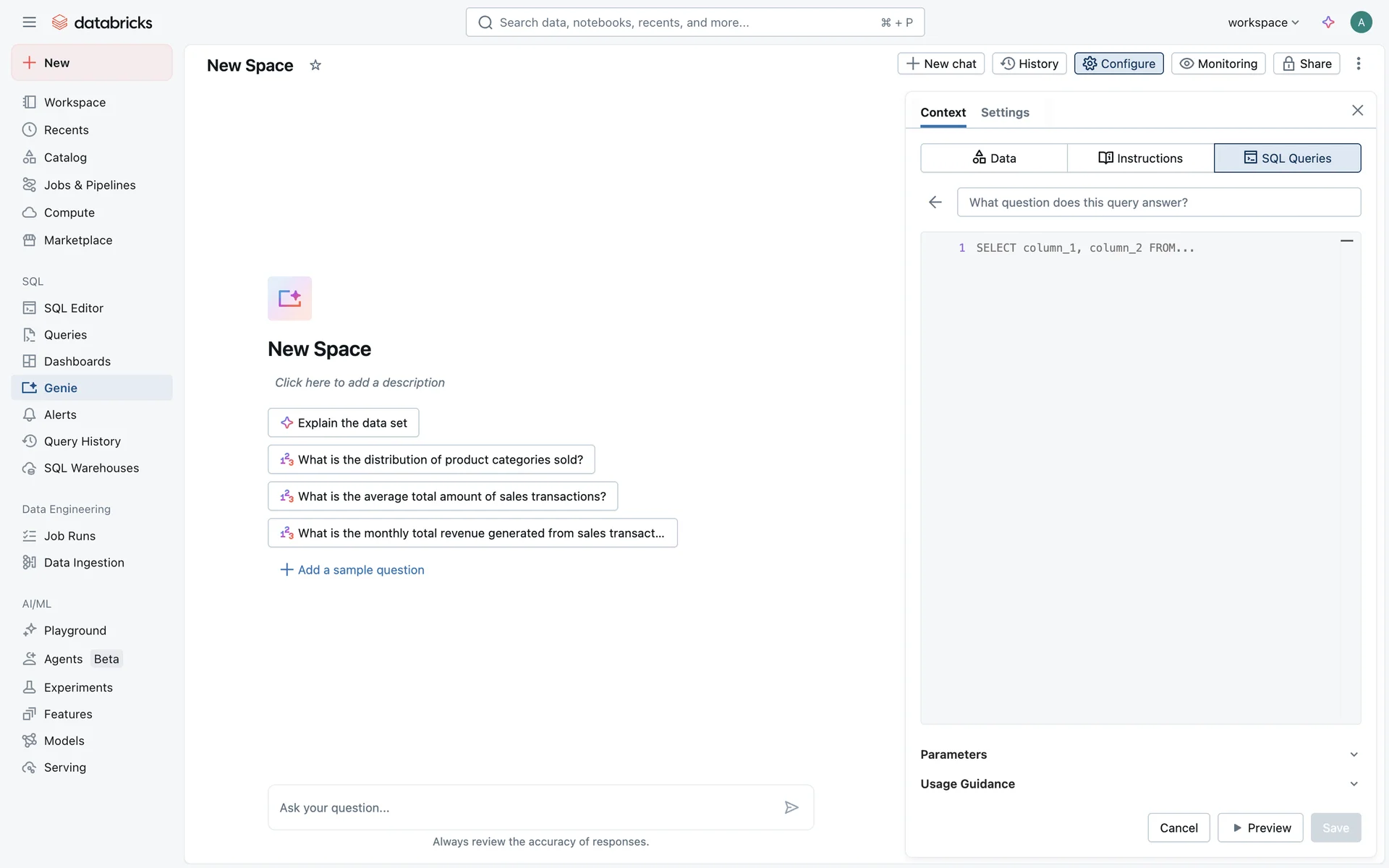Expand the Parameters section
This screenshot has height=868, width=1389.
pyautogui.click(x=1140, y=754)
